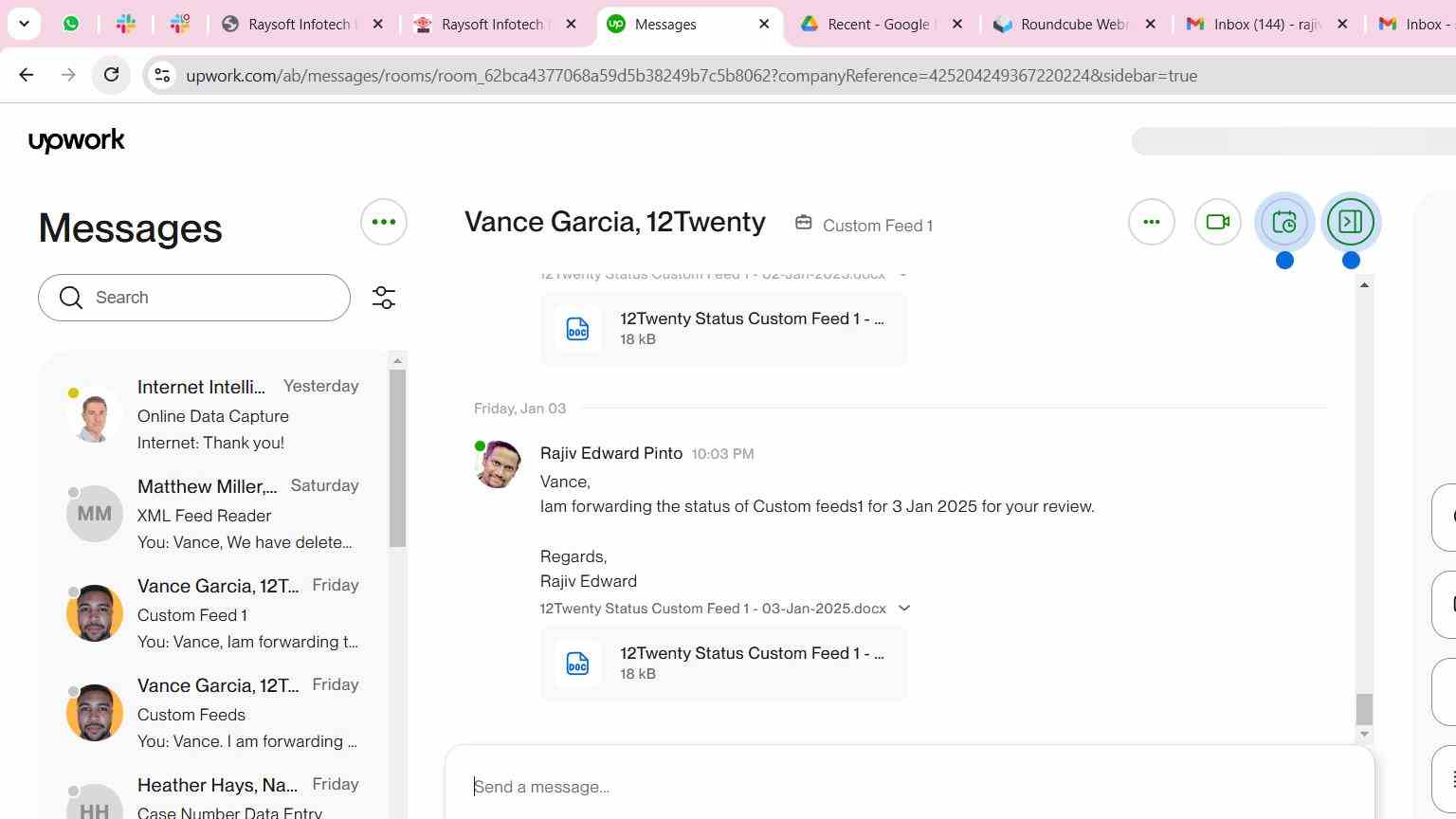Open the tab search dropdown arrow

(x=24, y=24)
